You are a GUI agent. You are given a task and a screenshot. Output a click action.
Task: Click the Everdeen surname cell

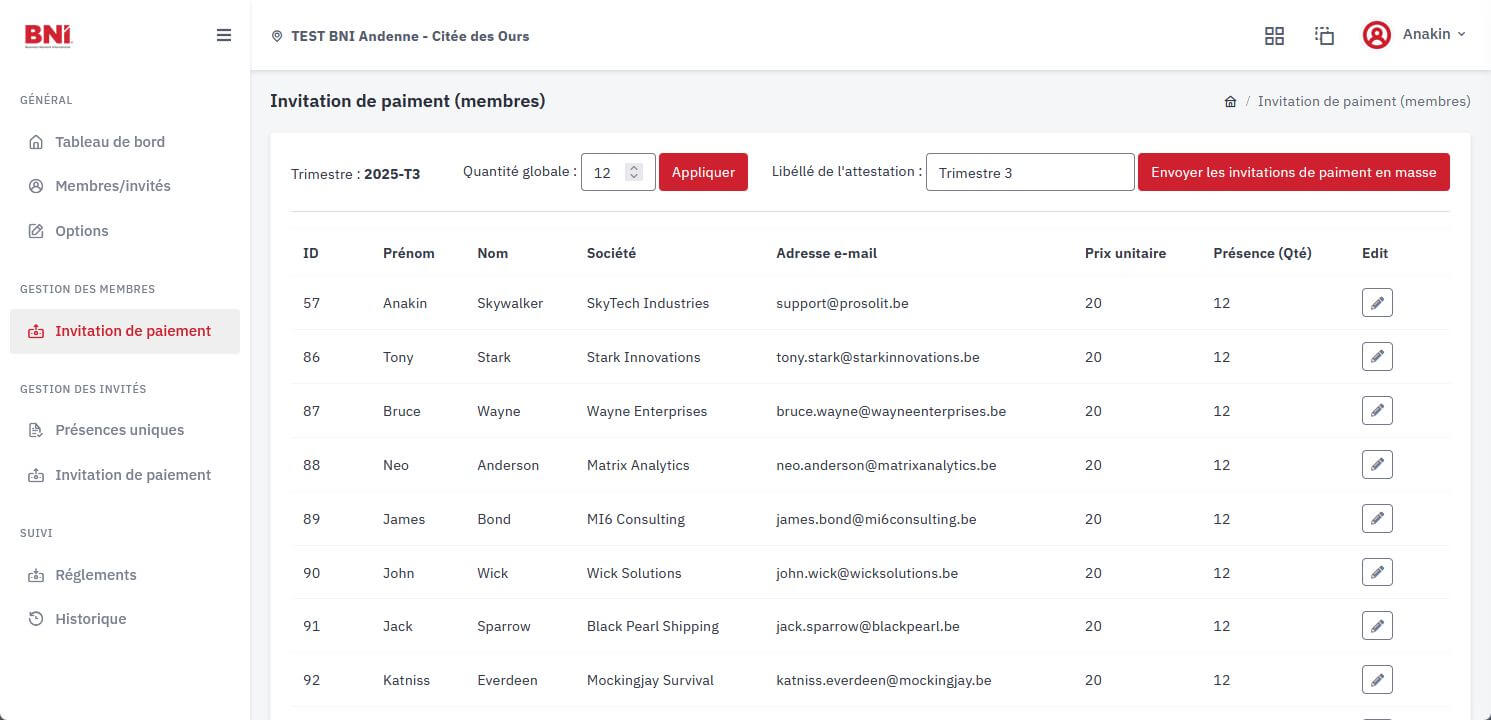point(507,680)
